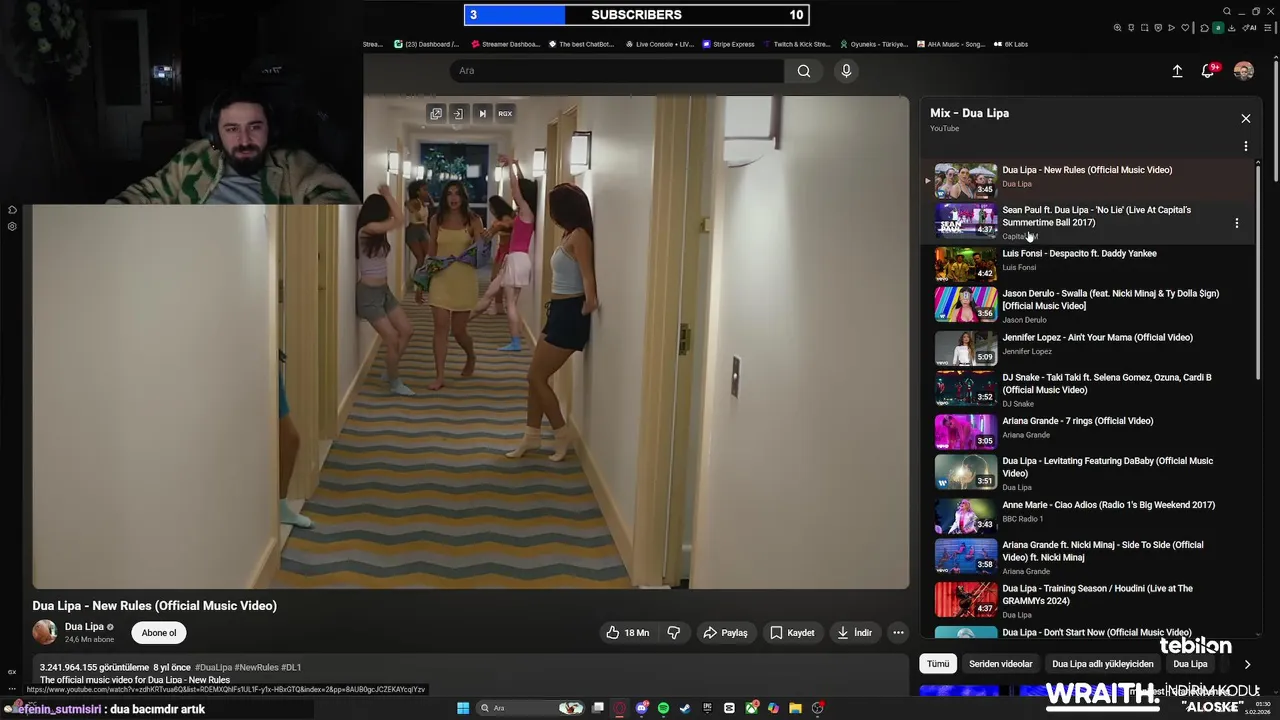Open YouTube notifications bell
This screenshot has width=1280, height=720.
tap(1208, 71)
